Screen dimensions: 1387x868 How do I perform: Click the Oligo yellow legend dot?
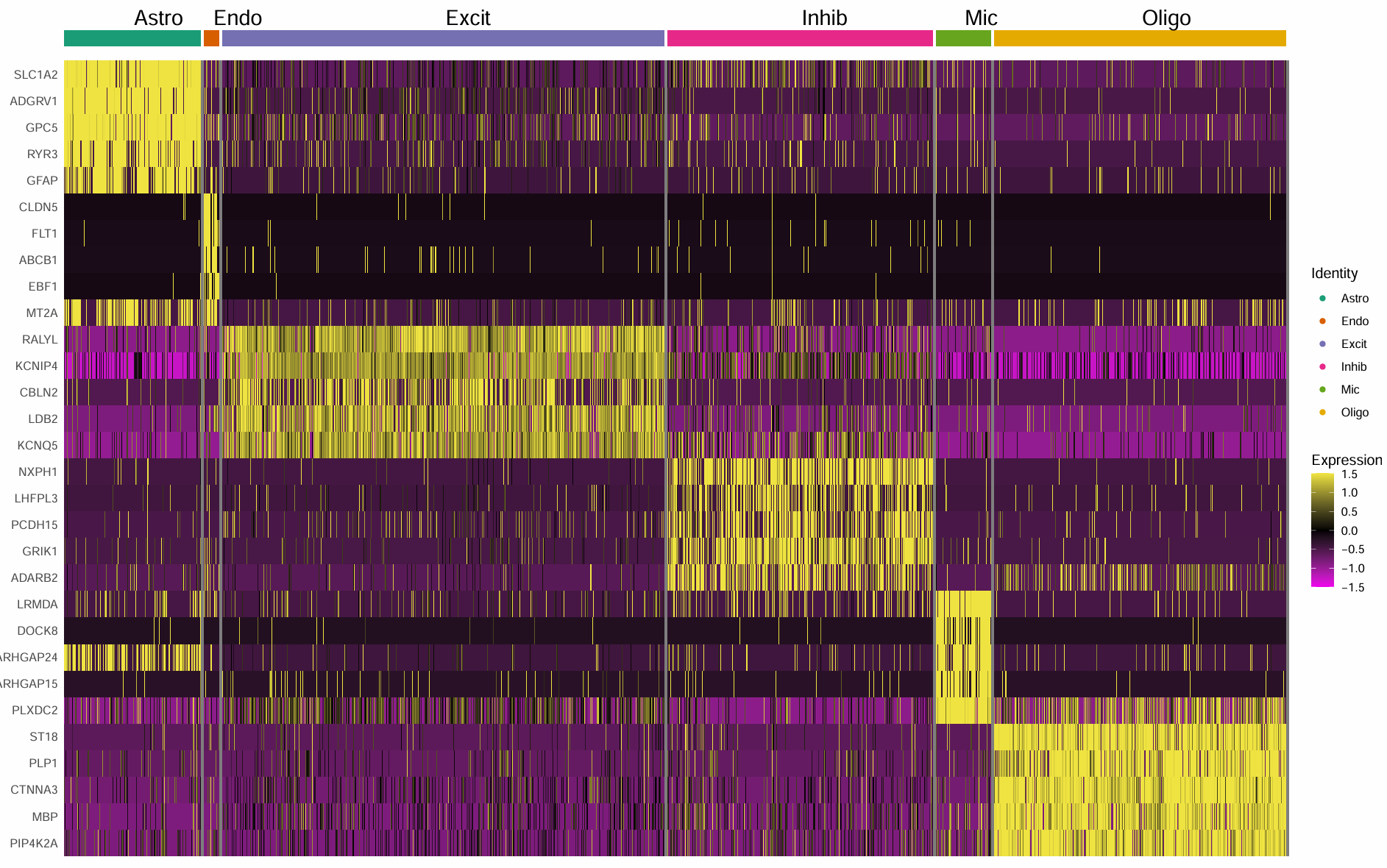(1322, 412)
